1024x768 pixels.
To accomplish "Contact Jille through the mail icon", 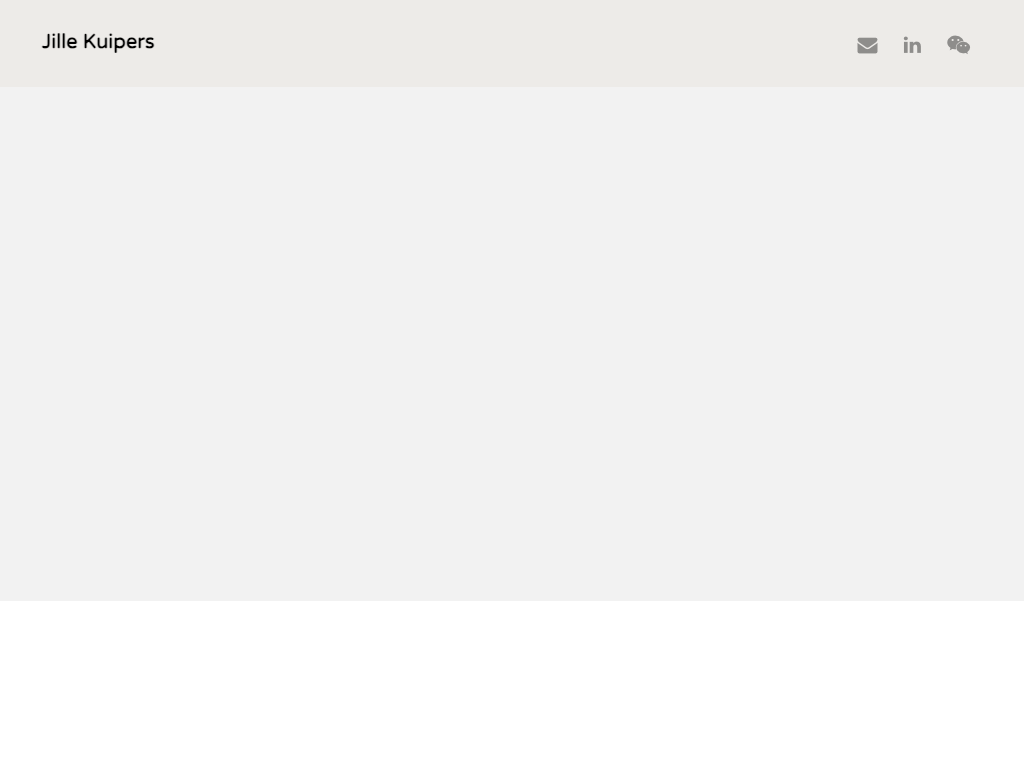I will [867, 46].
